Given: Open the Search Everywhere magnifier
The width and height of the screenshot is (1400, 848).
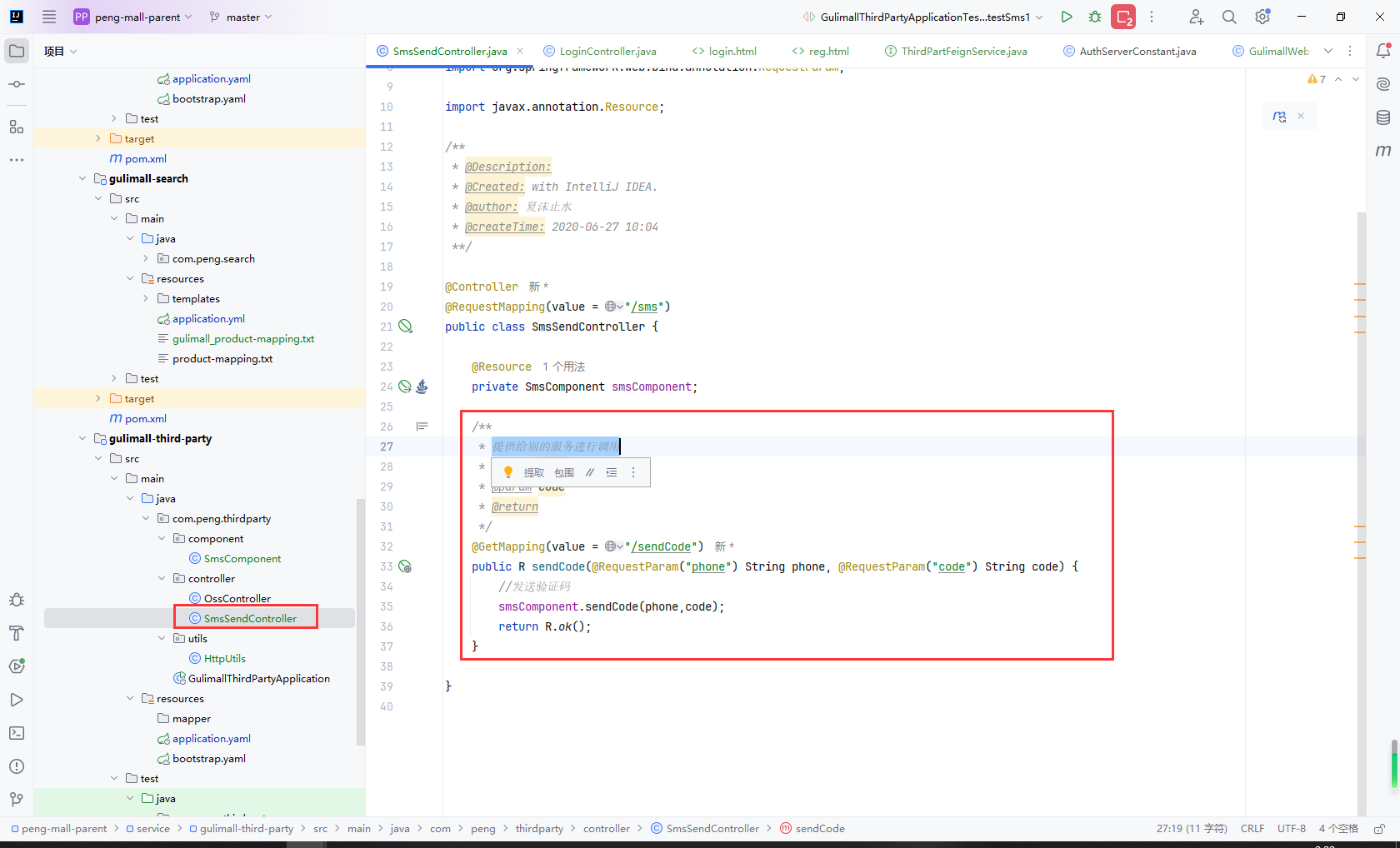Looking at the screenshot, I should (x=1229, y=17).
